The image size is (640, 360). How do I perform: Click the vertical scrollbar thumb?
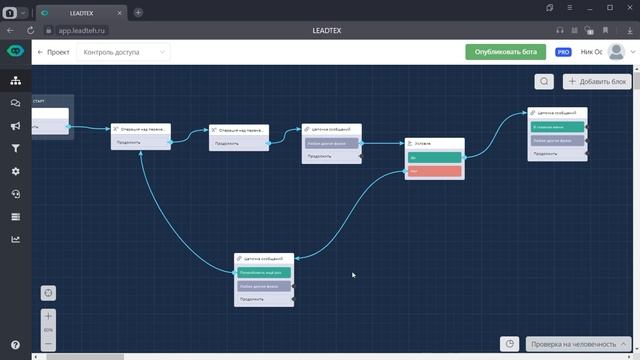coord(637,82)
